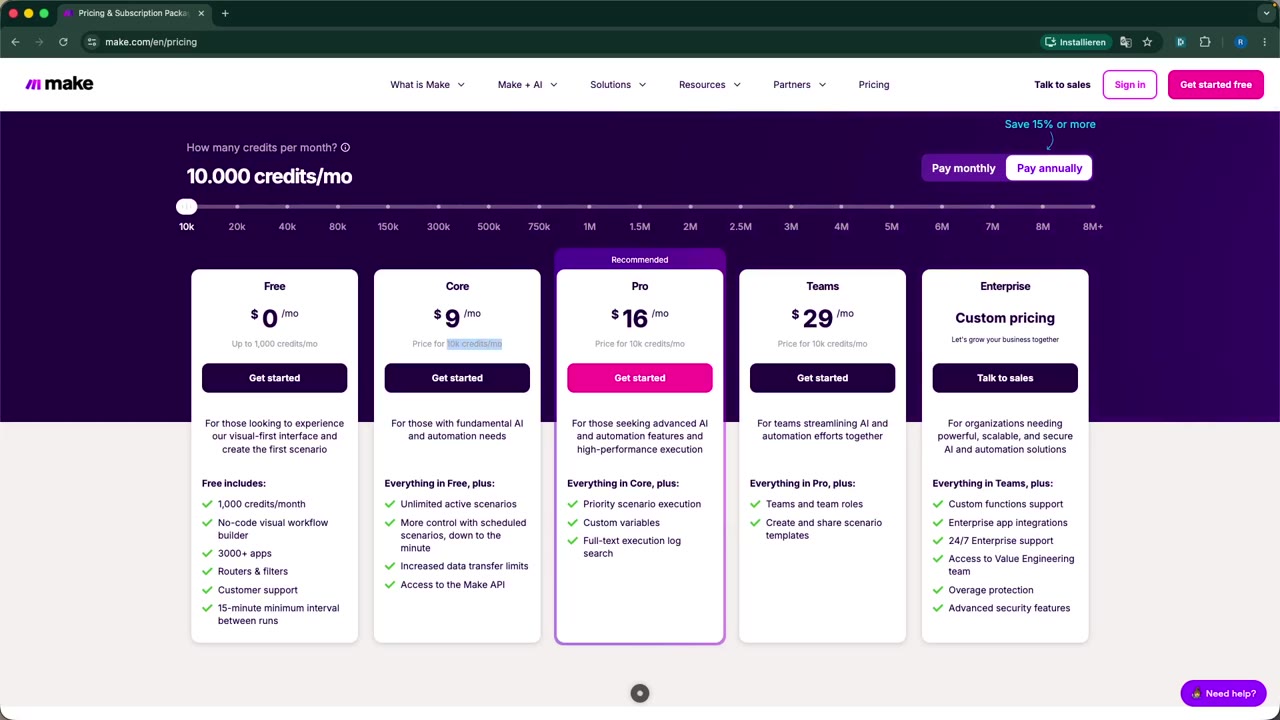Open the tab search chevron
This screenshot has width=1280, height=720.
point(1266,13)
